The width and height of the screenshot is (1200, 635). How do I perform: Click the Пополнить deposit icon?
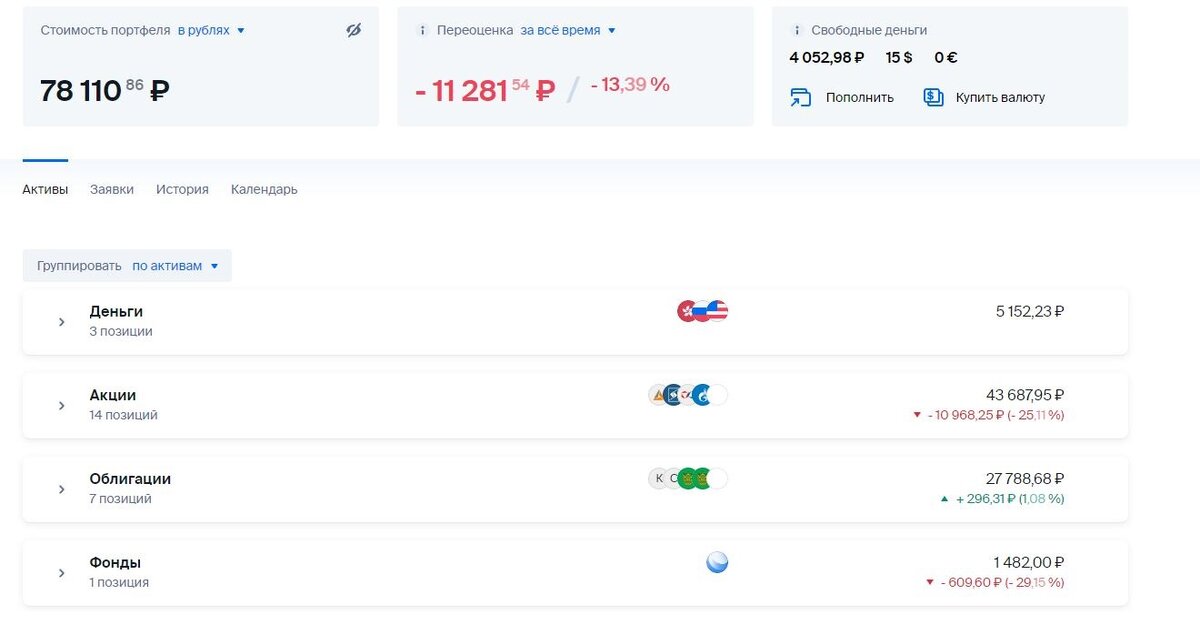(x=801, y=97)
